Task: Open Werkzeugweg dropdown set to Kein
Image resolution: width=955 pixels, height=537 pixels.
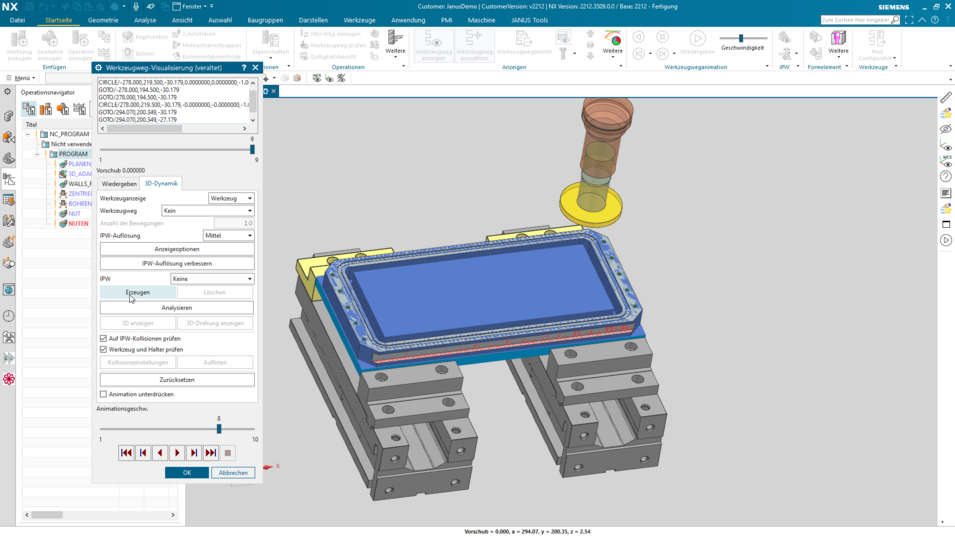Action: click(x=208, y=211)
